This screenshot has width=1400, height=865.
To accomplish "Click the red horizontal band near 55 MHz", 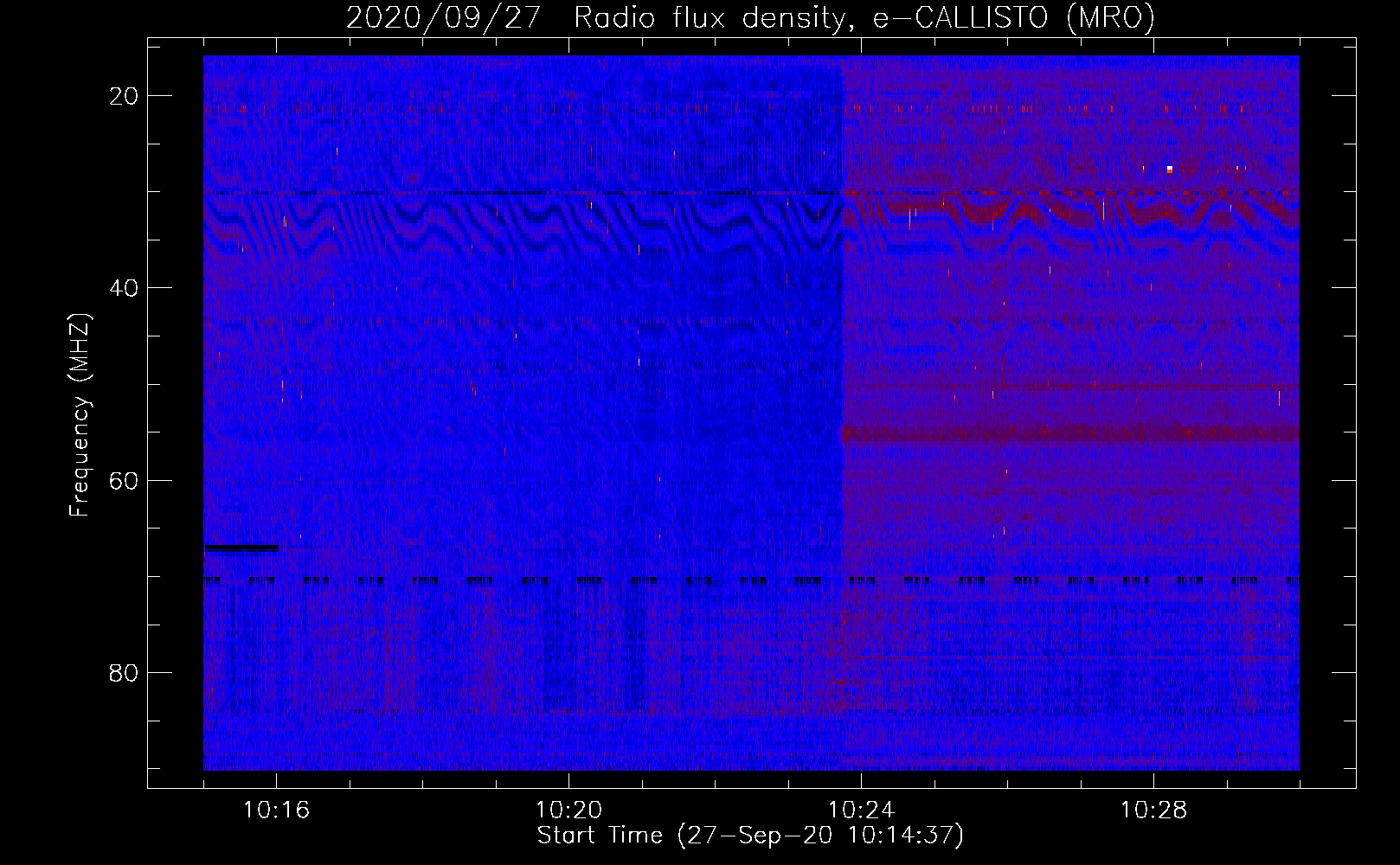I will pos(1071,434).
